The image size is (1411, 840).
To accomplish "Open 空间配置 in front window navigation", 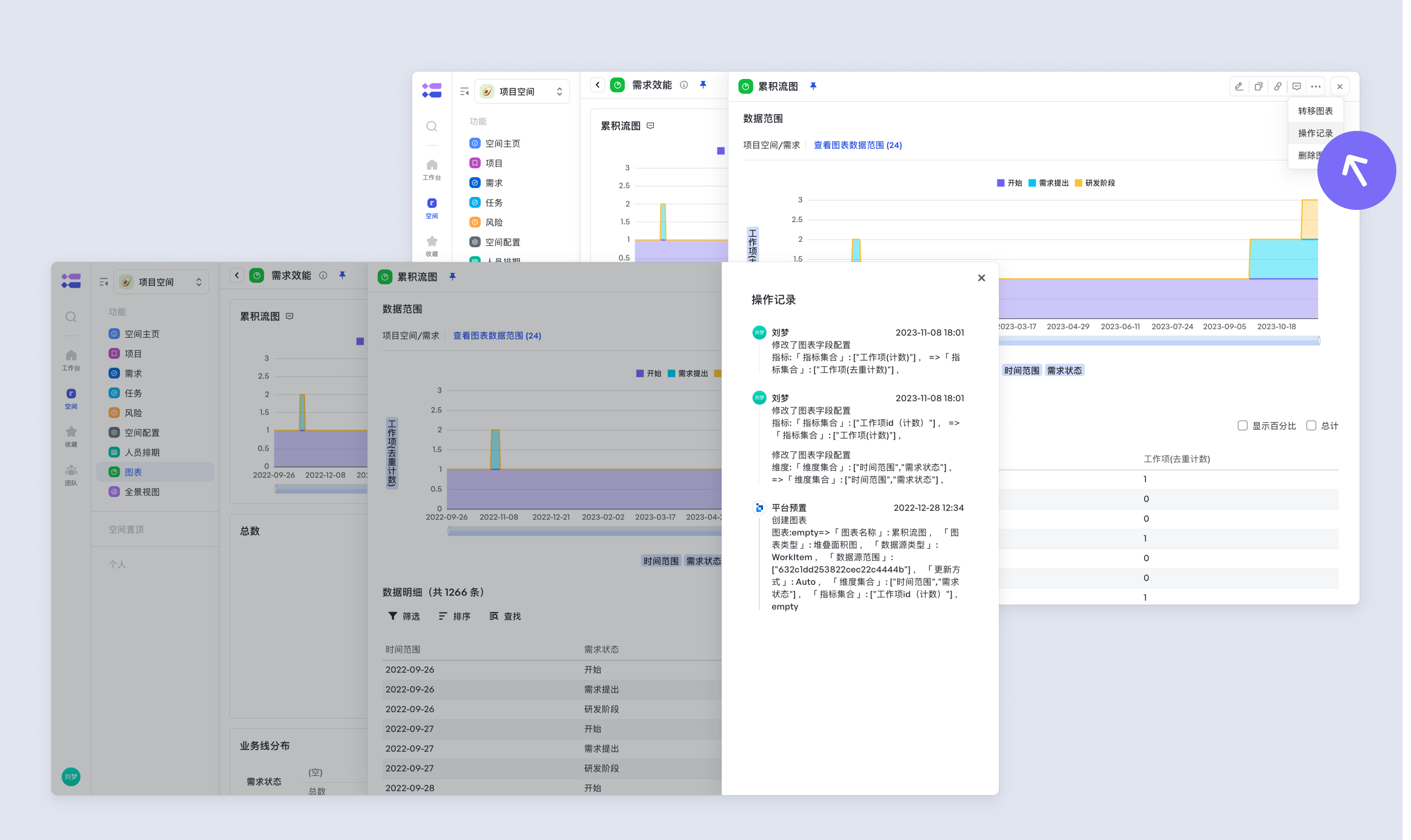I will [142, 432].
